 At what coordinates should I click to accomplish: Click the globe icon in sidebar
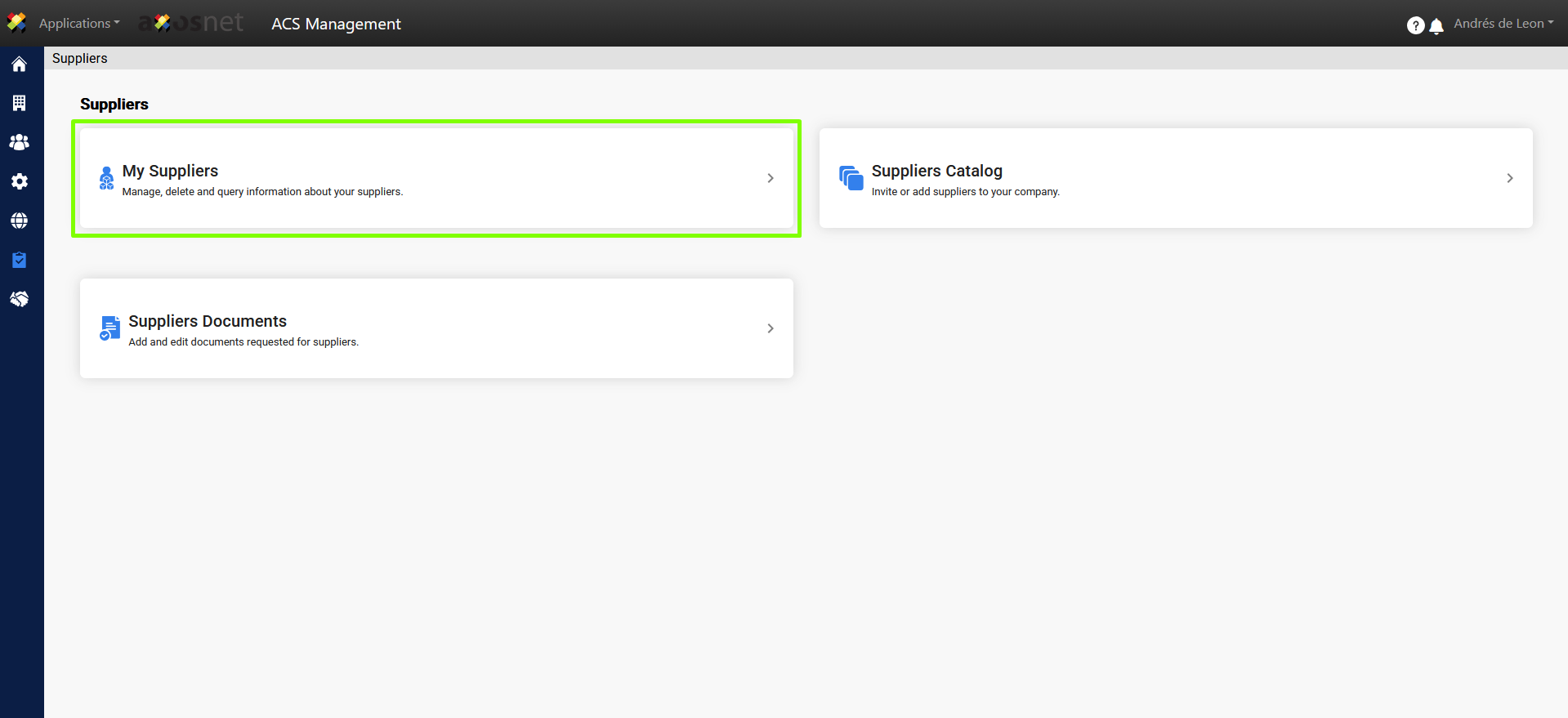[19, 221]
